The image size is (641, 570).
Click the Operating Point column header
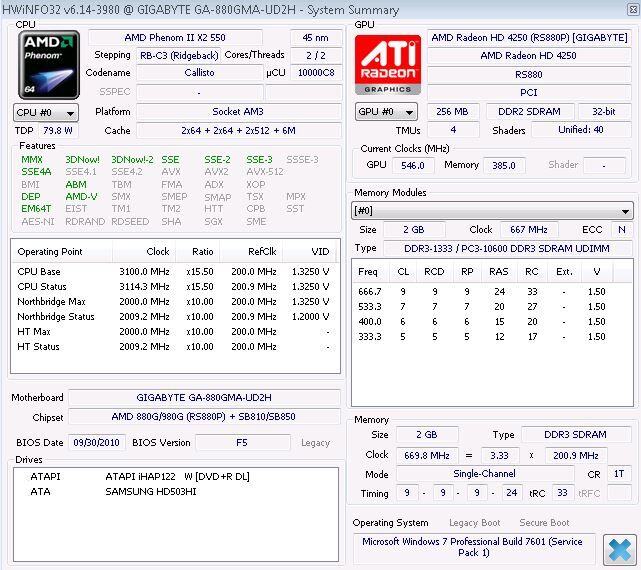[x=61, y=251]
